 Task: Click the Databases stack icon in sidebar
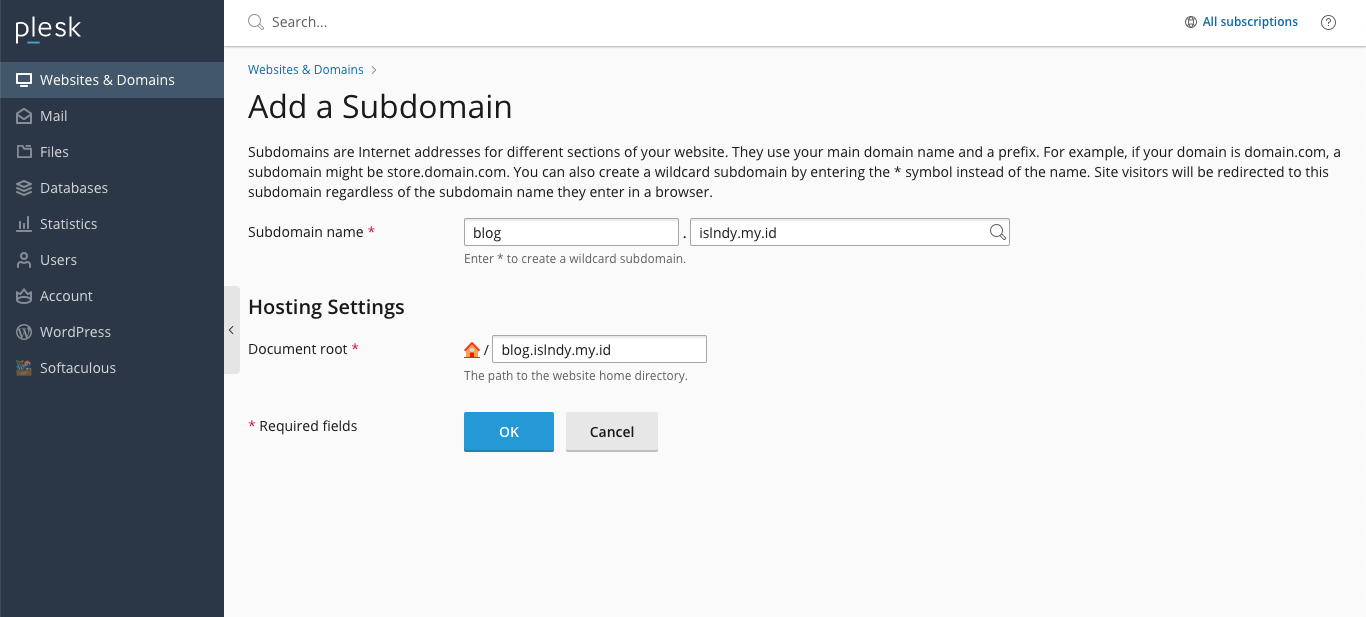(24, 188)
